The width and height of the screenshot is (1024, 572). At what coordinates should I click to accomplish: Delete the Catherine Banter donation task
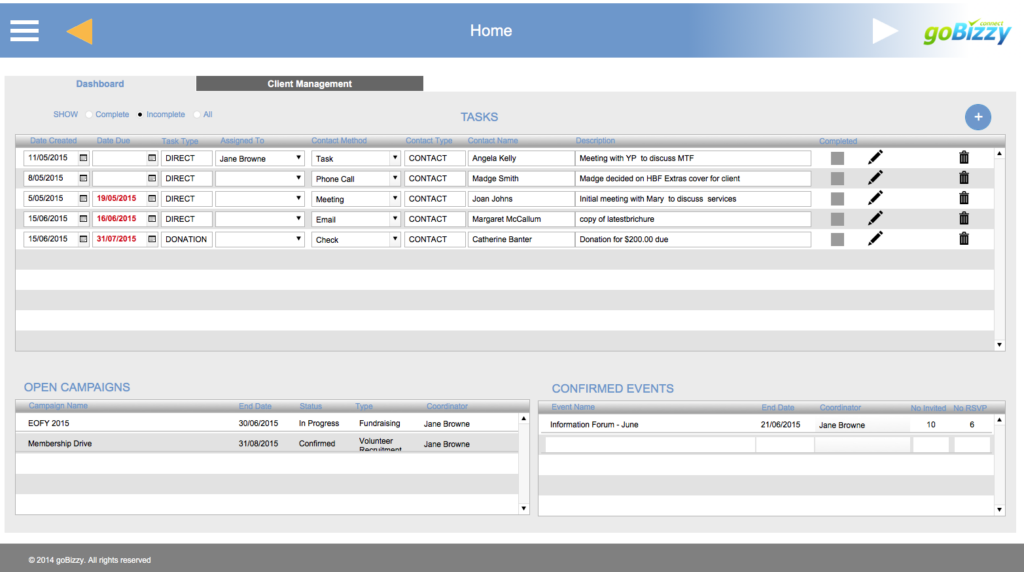[964, 239]
